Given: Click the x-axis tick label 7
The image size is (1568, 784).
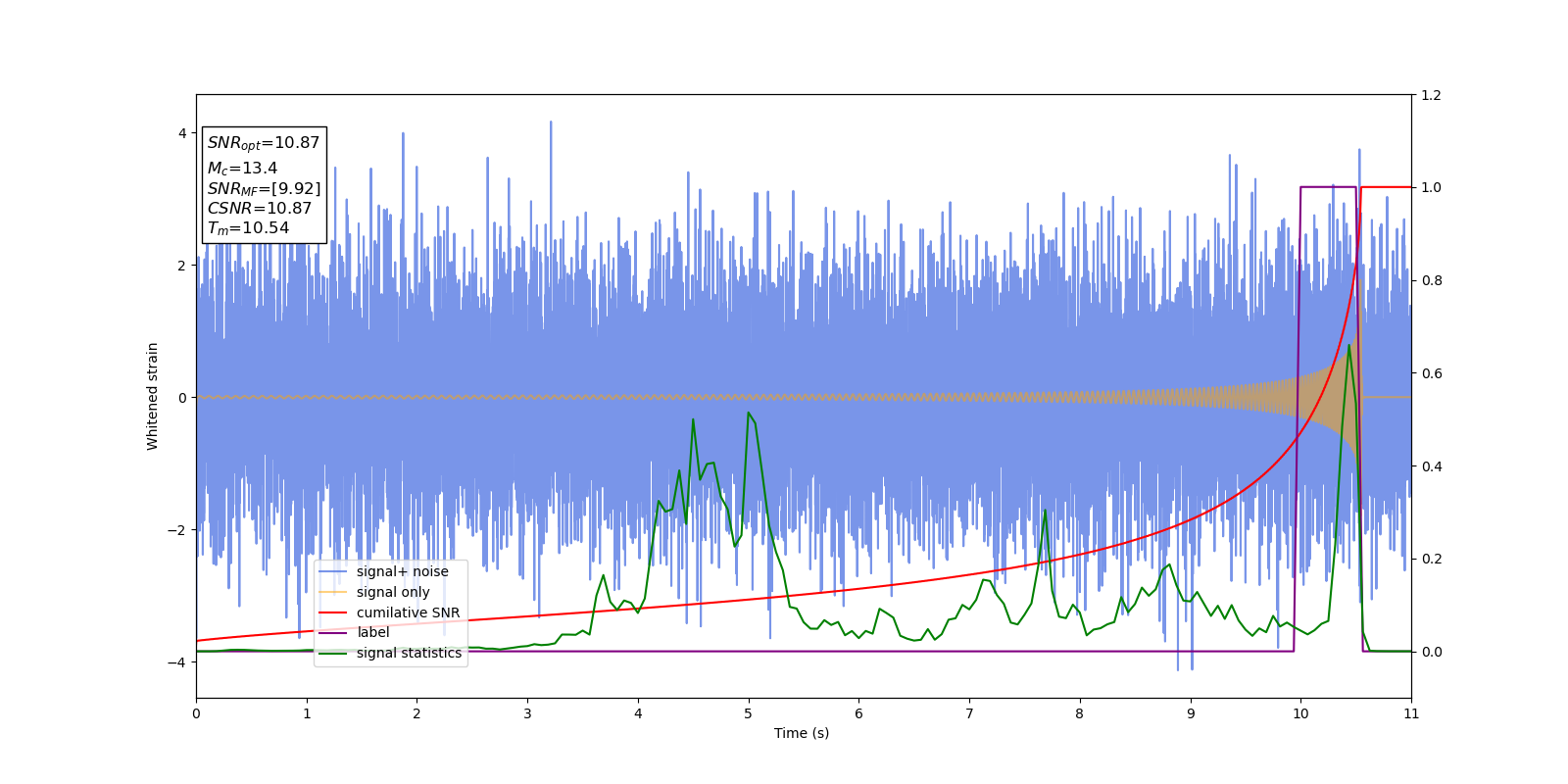Looking at the screenshot, I should point(969,713).
